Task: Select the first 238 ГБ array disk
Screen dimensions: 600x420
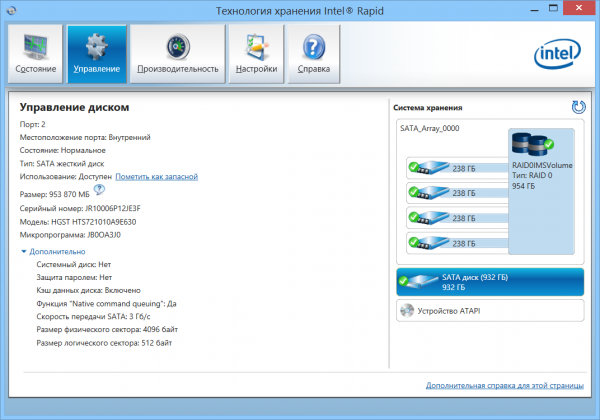Action: pyautogui.click(x=457, y=168)
